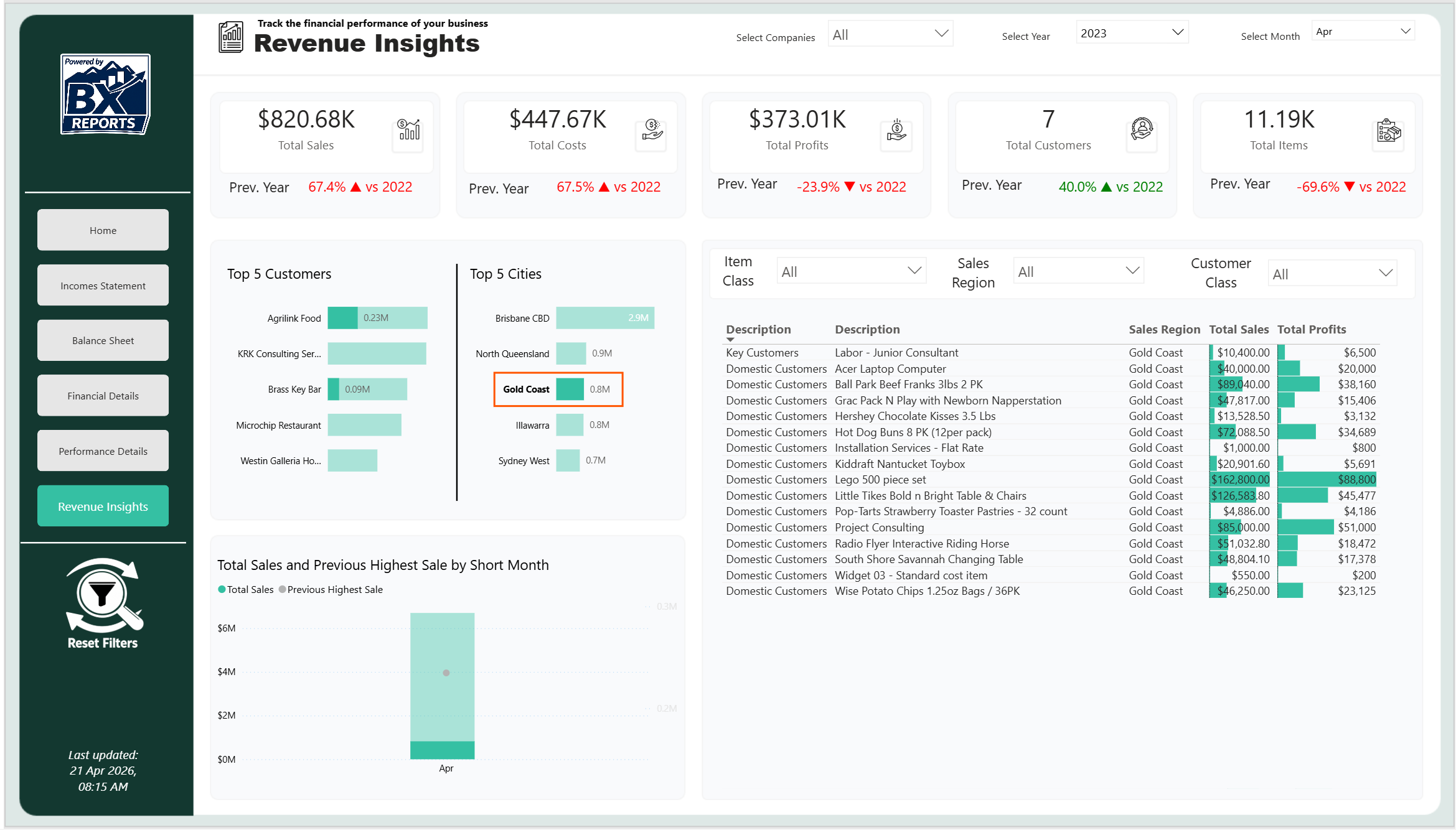This screenshot has height=830, width=1456.
Task: Go to the Home page
Action: point(103,230)
